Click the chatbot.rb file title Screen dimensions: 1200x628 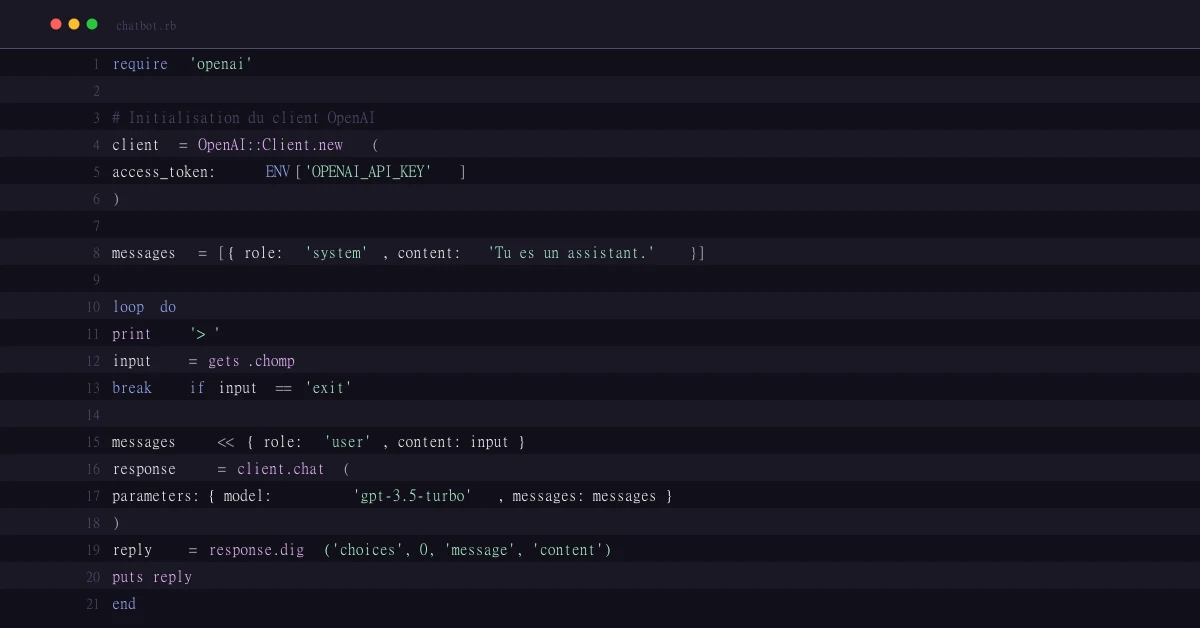point(146,25)
